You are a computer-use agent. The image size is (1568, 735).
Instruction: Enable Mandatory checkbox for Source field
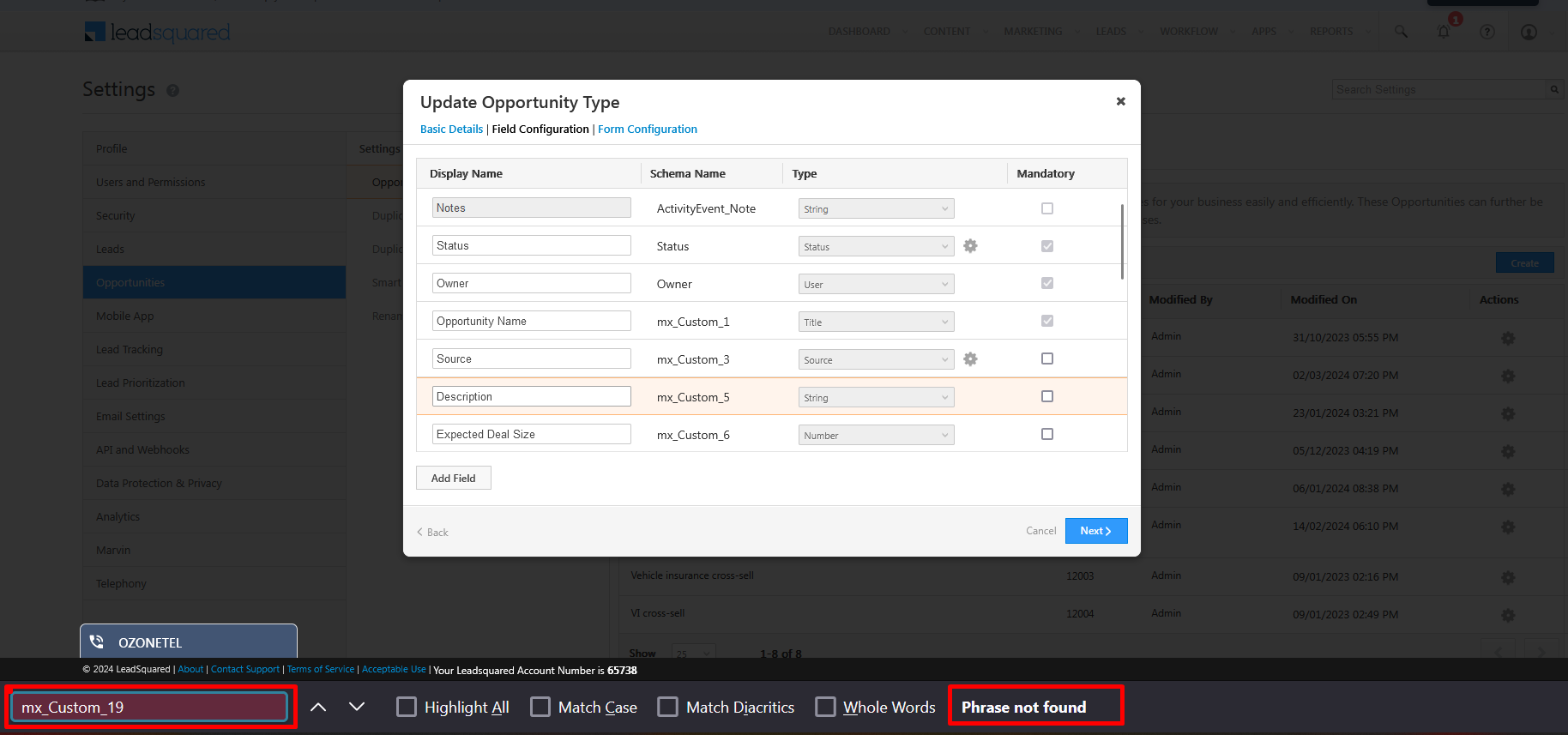tap(1046, 358)
